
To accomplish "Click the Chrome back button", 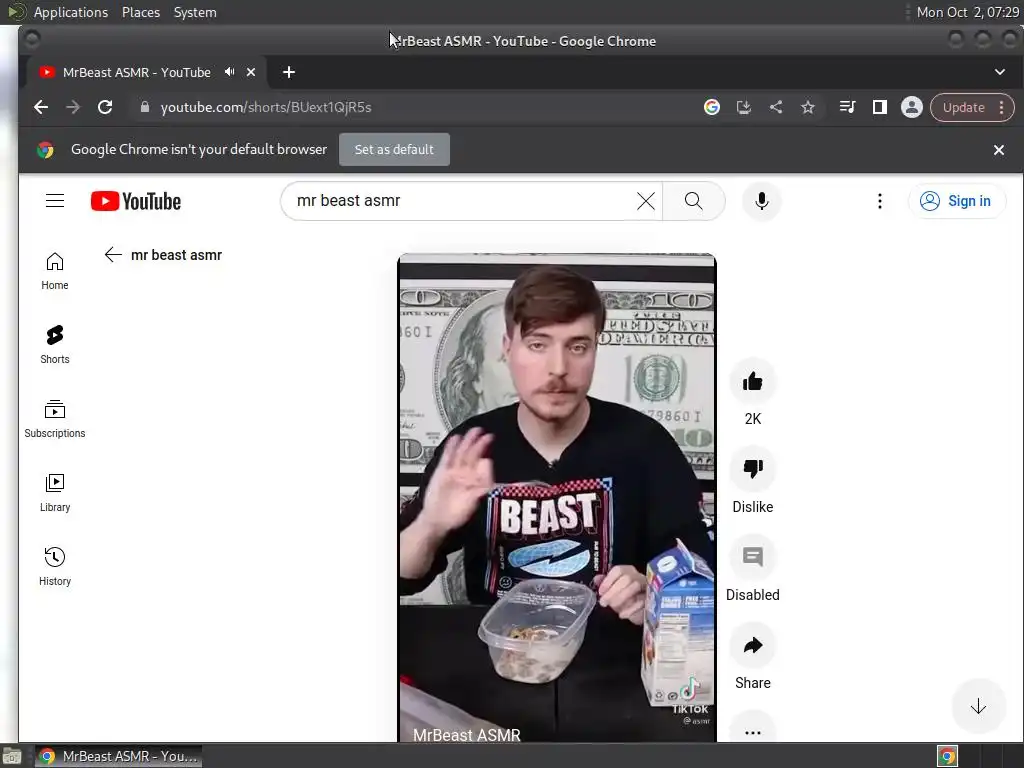I will pos(40,107).
